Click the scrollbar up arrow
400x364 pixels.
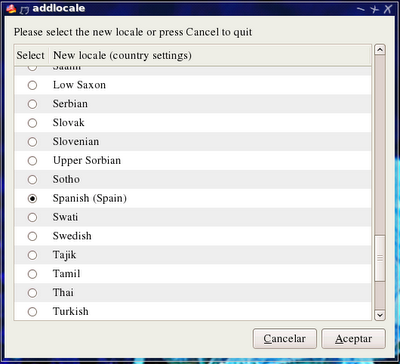pyautogui.click(x=380, y=50)
